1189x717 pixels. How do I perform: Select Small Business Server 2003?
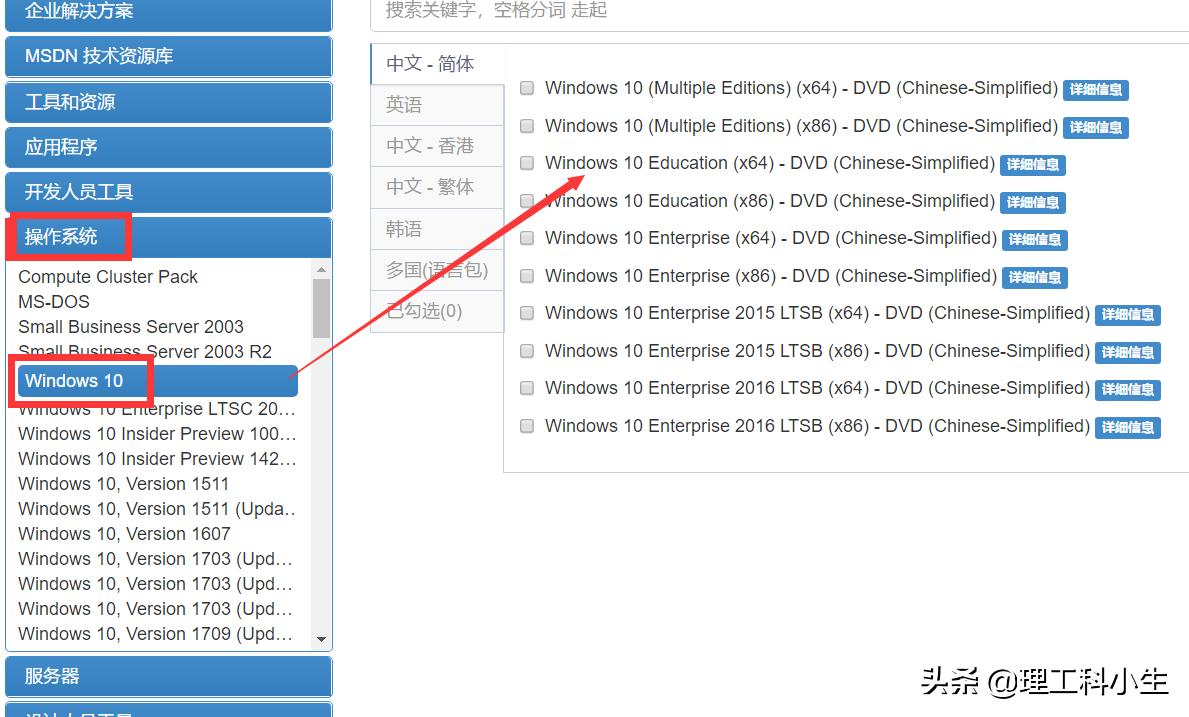131,327
